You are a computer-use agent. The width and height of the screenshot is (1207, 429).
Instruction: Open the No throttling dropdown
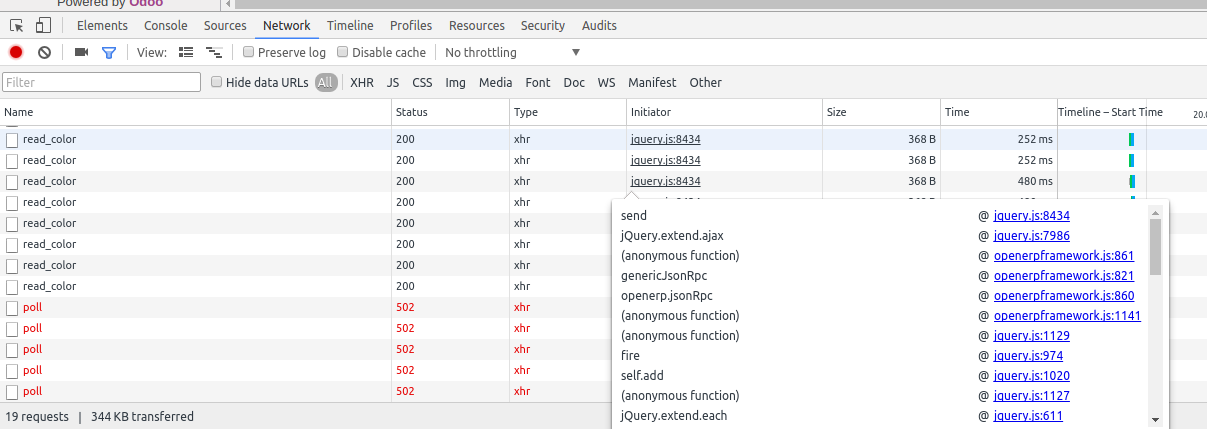[512, 52]
